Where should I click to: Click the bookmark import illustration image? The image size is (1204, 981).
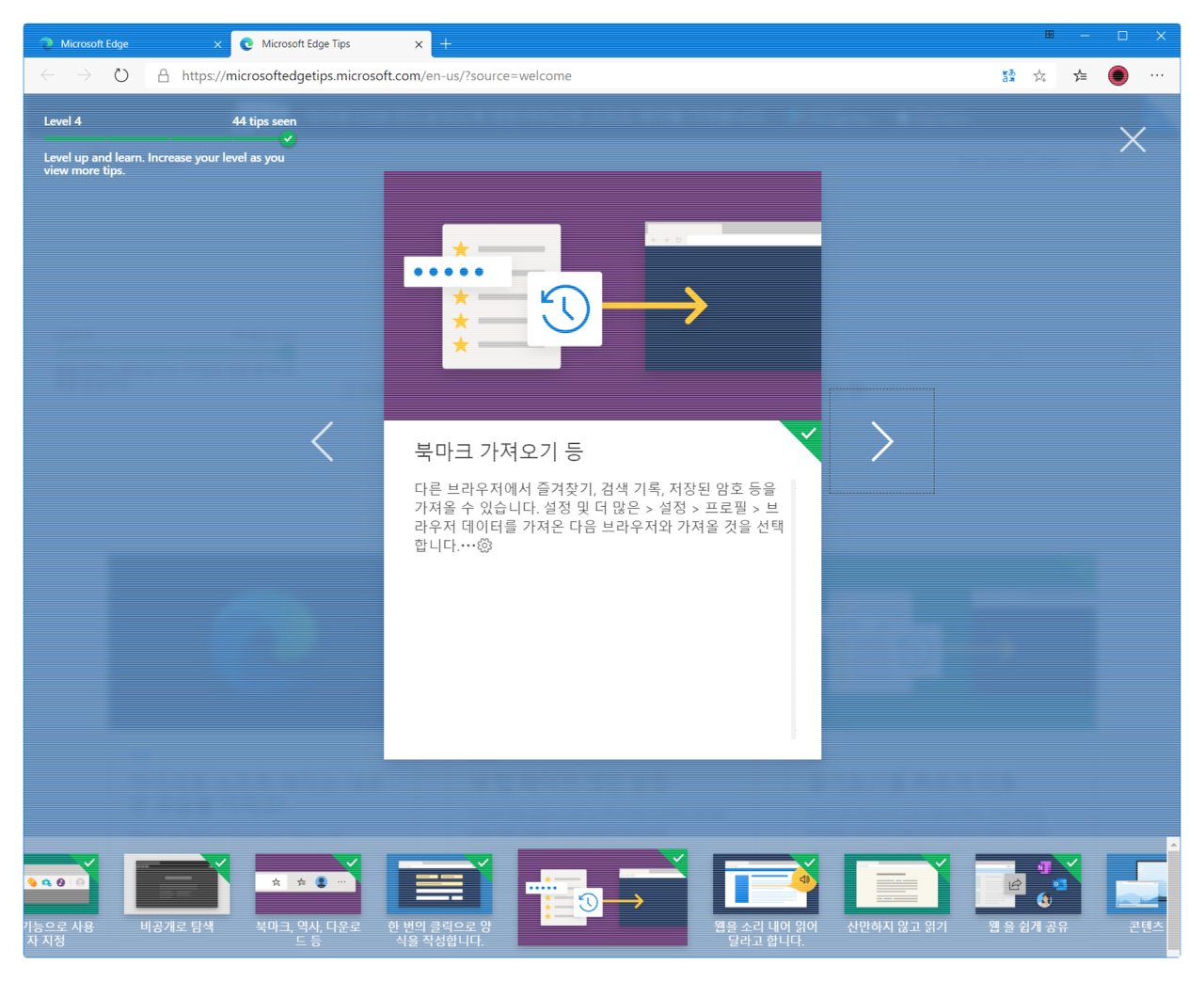click(603, 295)
